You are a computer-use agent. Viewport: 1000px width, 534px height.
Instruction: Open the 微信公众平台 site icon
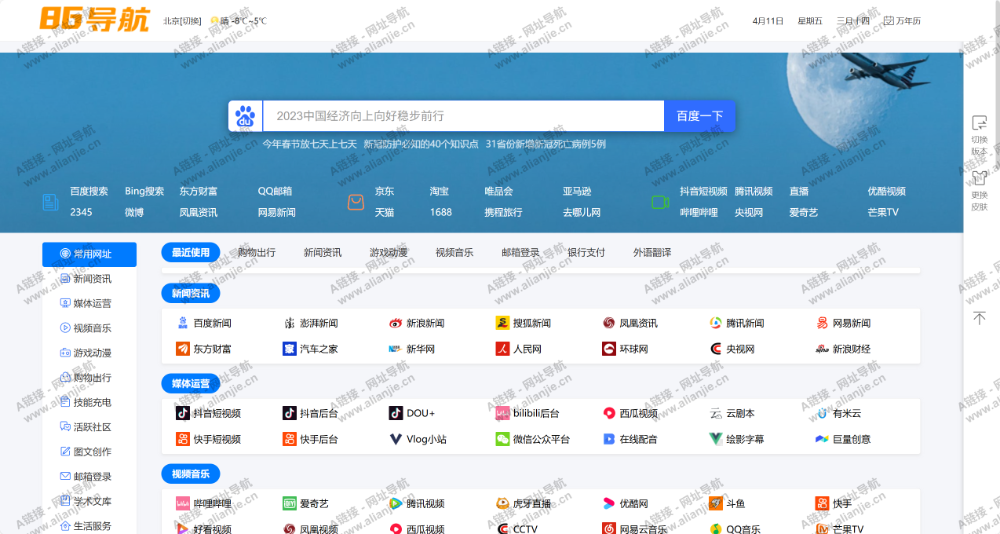(503, 439)
